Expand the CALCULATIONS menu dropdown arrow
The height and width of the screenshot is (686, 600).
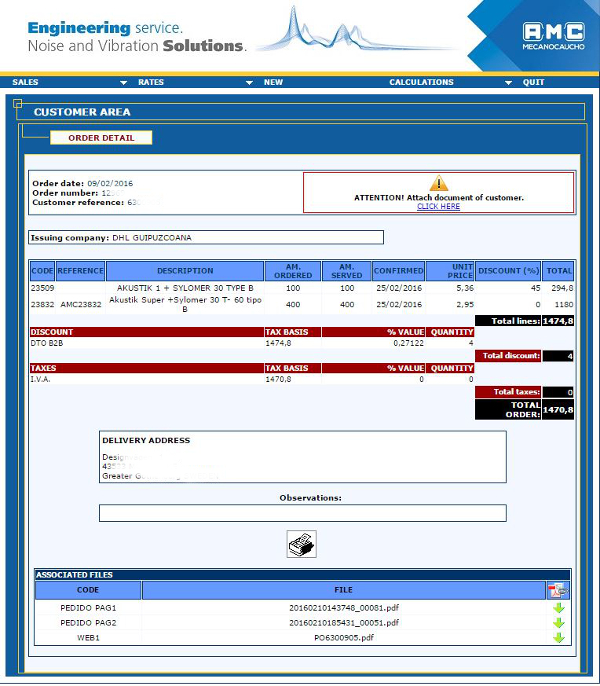pyautogui.click(x=508, y=82)
